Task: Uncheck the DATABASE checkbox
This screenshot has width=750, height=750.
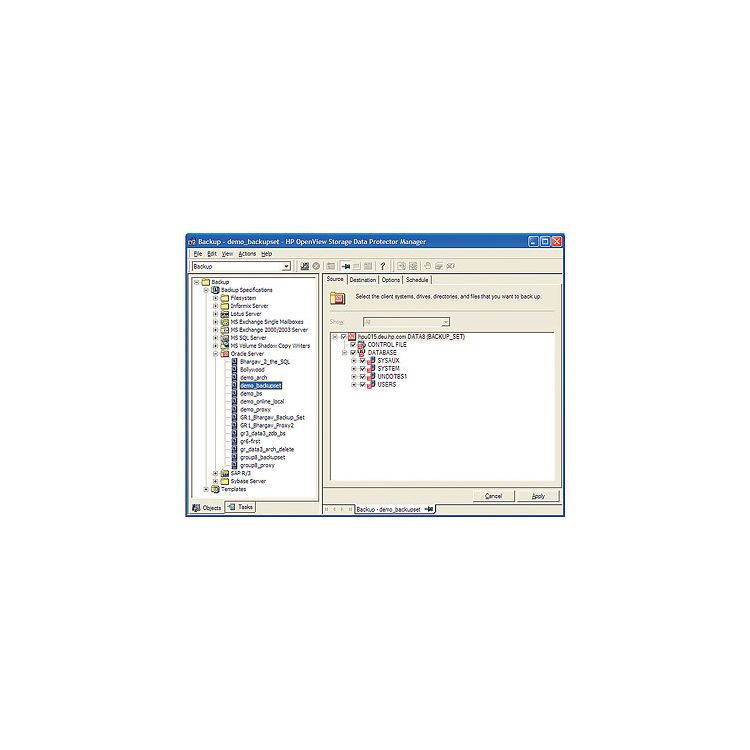Action: coord(353,353)
